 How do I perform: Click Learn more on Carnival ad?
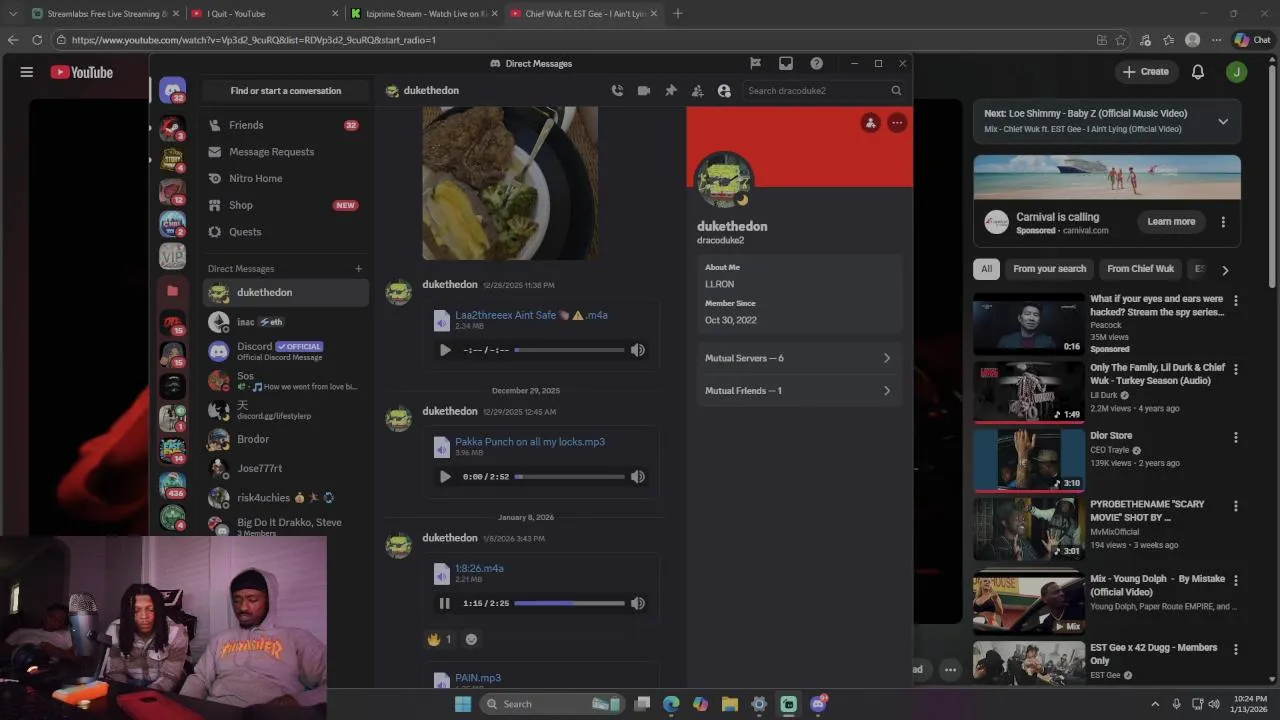coord(1171,221)
